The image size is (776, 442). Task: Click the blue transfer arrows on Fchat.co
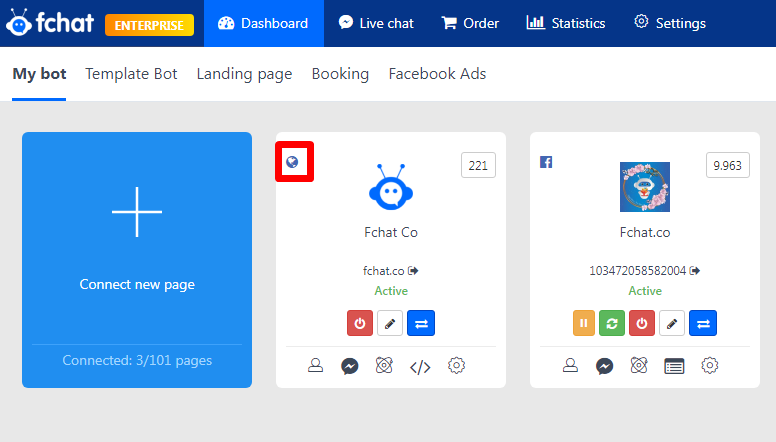click(703, 323)
